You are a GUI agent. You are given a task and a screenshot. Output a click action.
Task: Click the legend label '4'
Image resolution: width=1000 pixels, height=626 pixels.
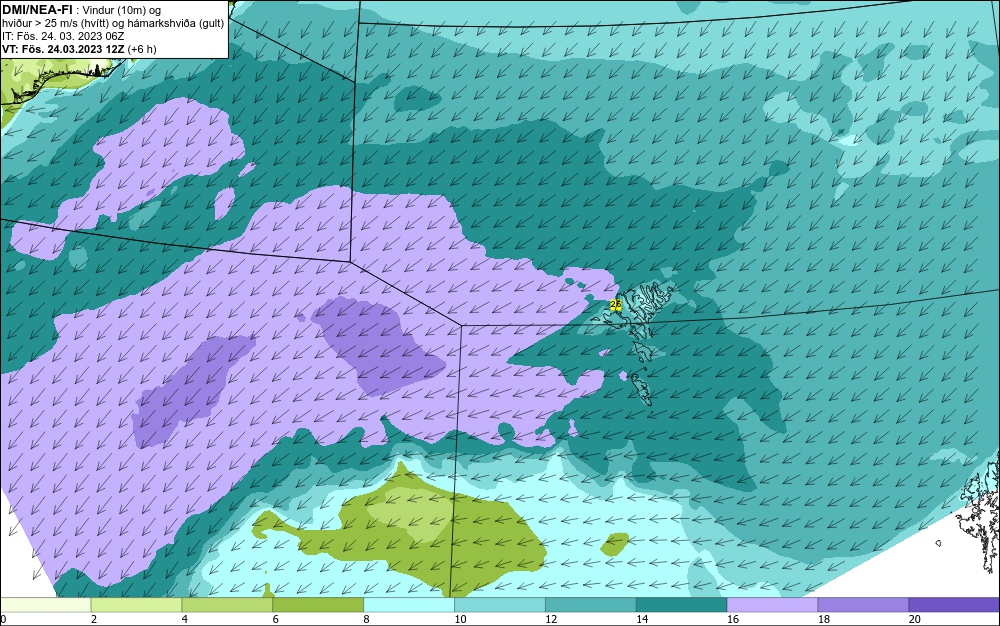point(186,619)
